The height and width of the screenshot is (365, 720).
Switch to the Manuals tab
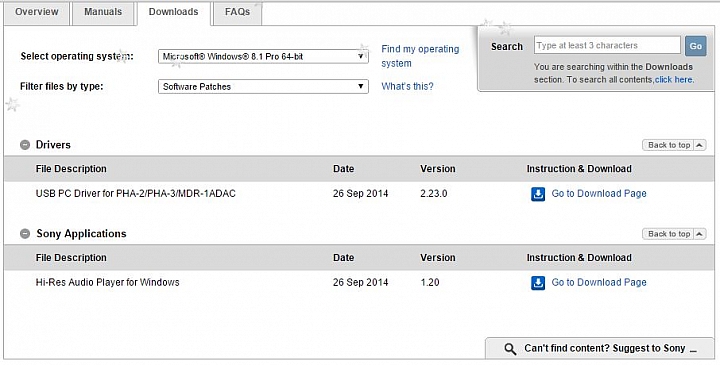[103, 12]
